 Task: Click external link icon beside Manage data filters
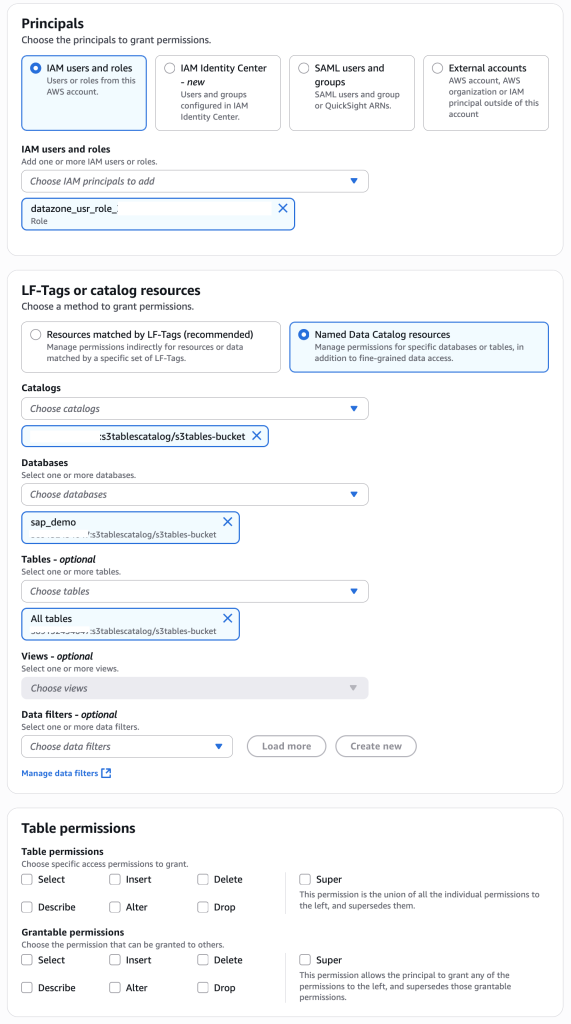(x=106, y=773)
